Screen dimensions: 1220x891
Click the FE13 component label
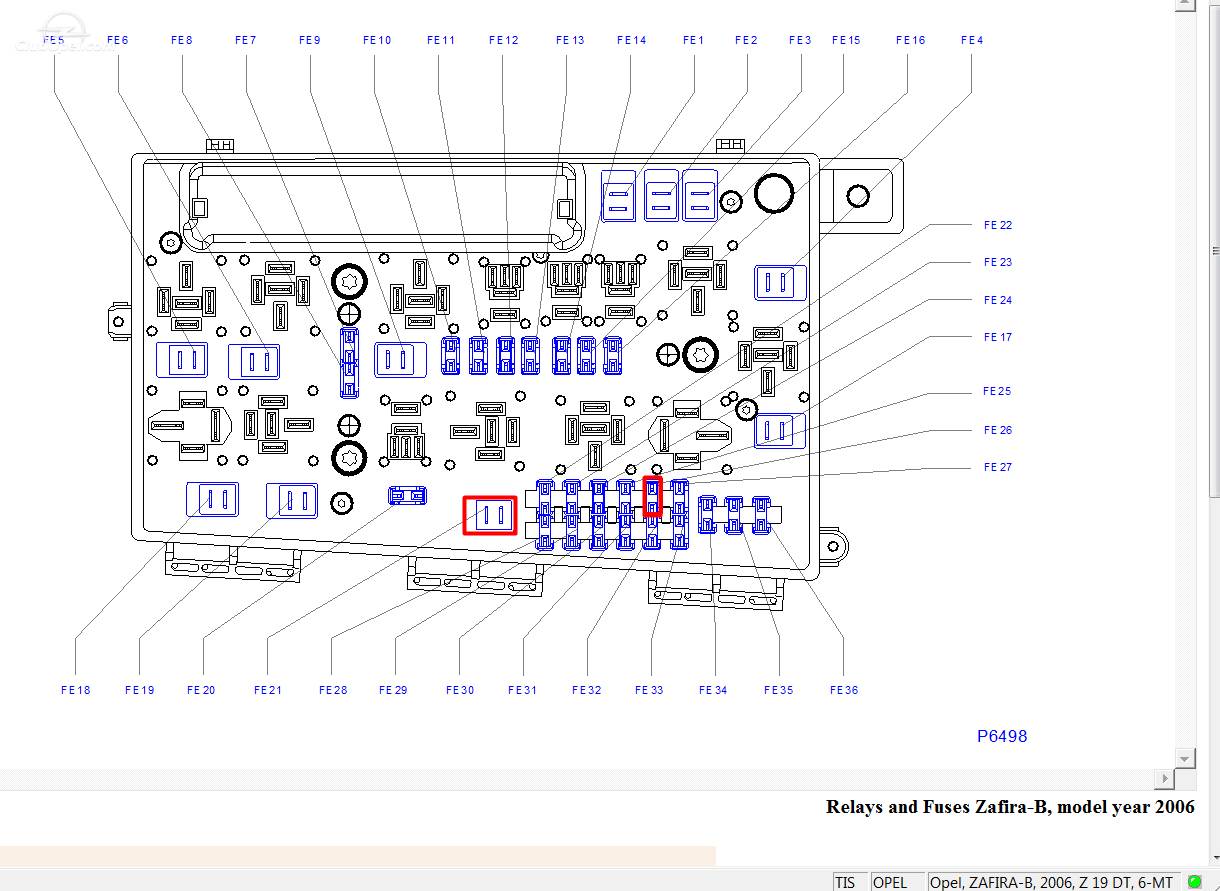click(x=570, y=40)
